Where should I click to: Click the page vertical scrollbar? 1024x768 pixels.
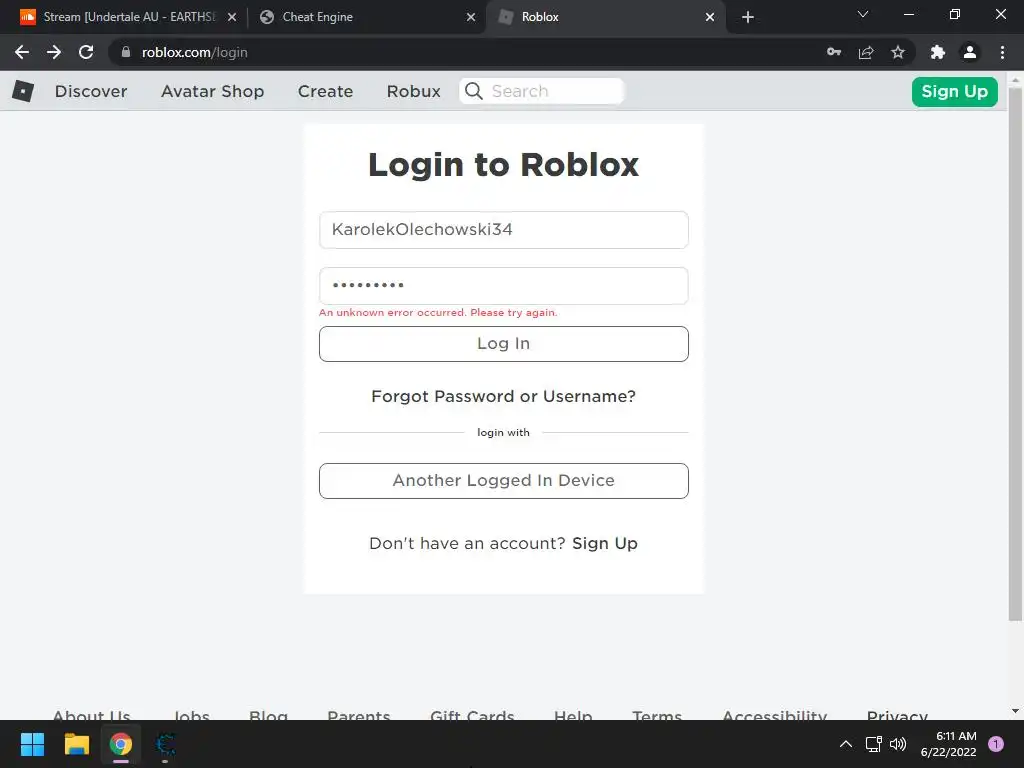pos(1015,353)
